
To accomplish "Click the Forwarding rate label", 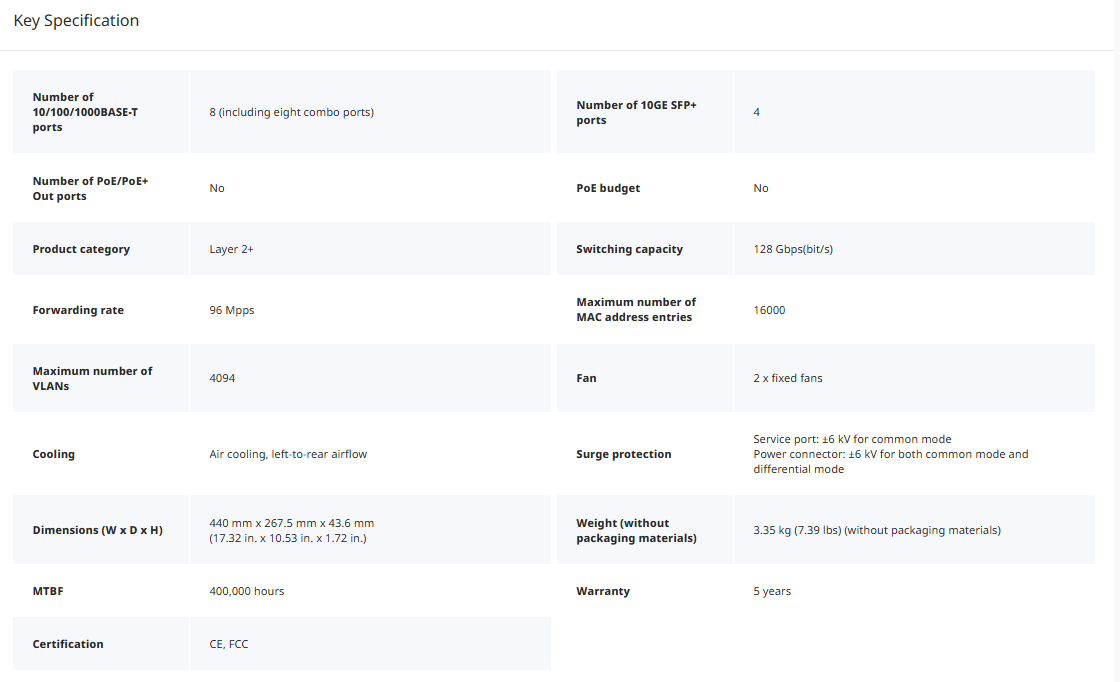I will (x=78, y=310).
